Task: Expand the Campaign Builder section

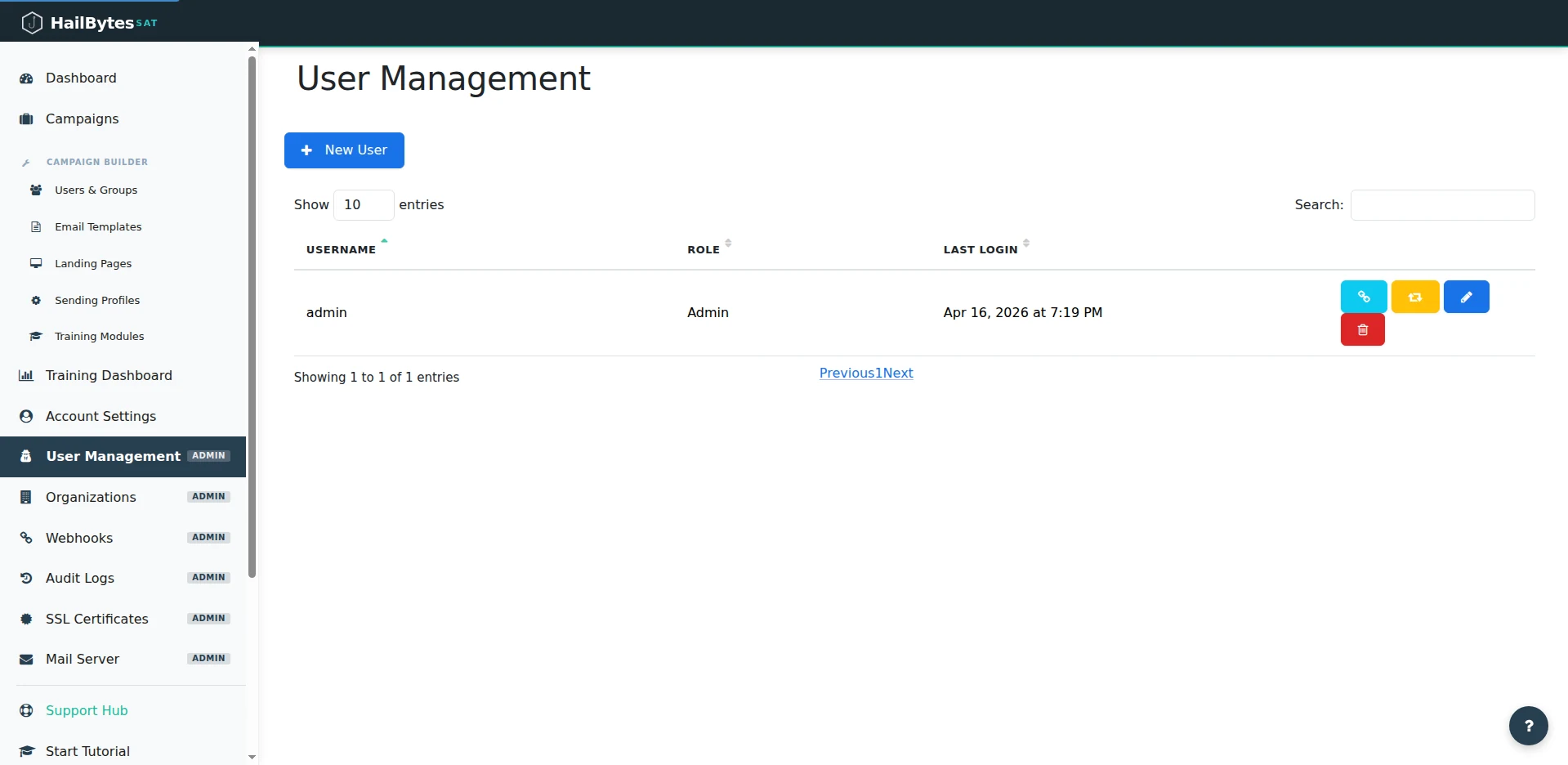Action: 96,162
